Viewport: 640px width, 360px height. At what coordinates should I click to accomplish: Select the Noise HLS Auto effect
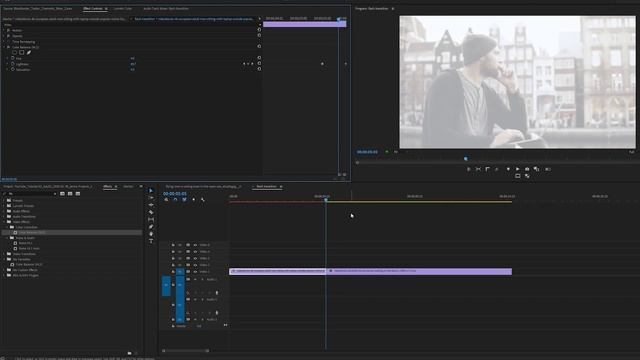point(29,249)
